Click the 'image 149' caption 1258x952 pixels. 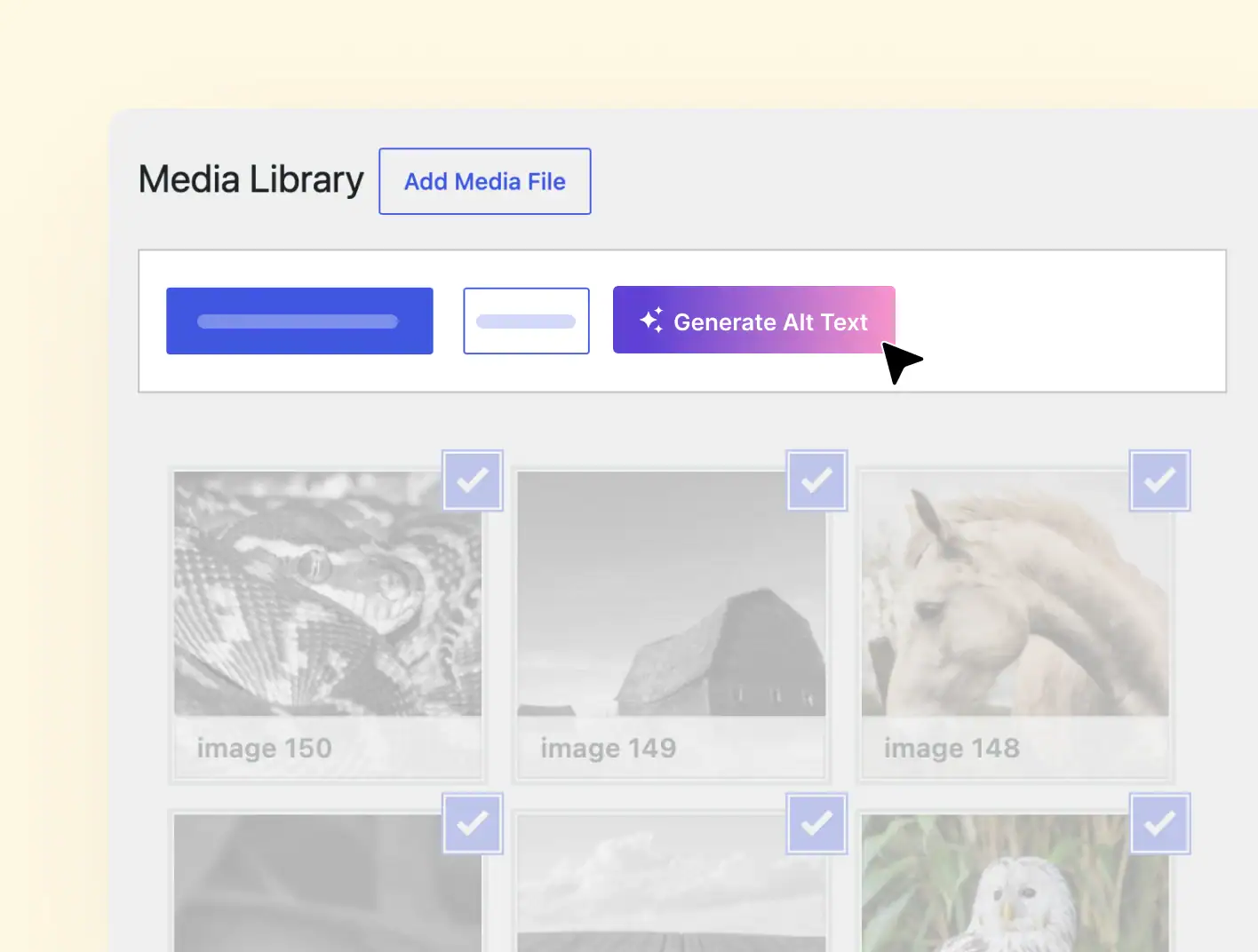609,749
